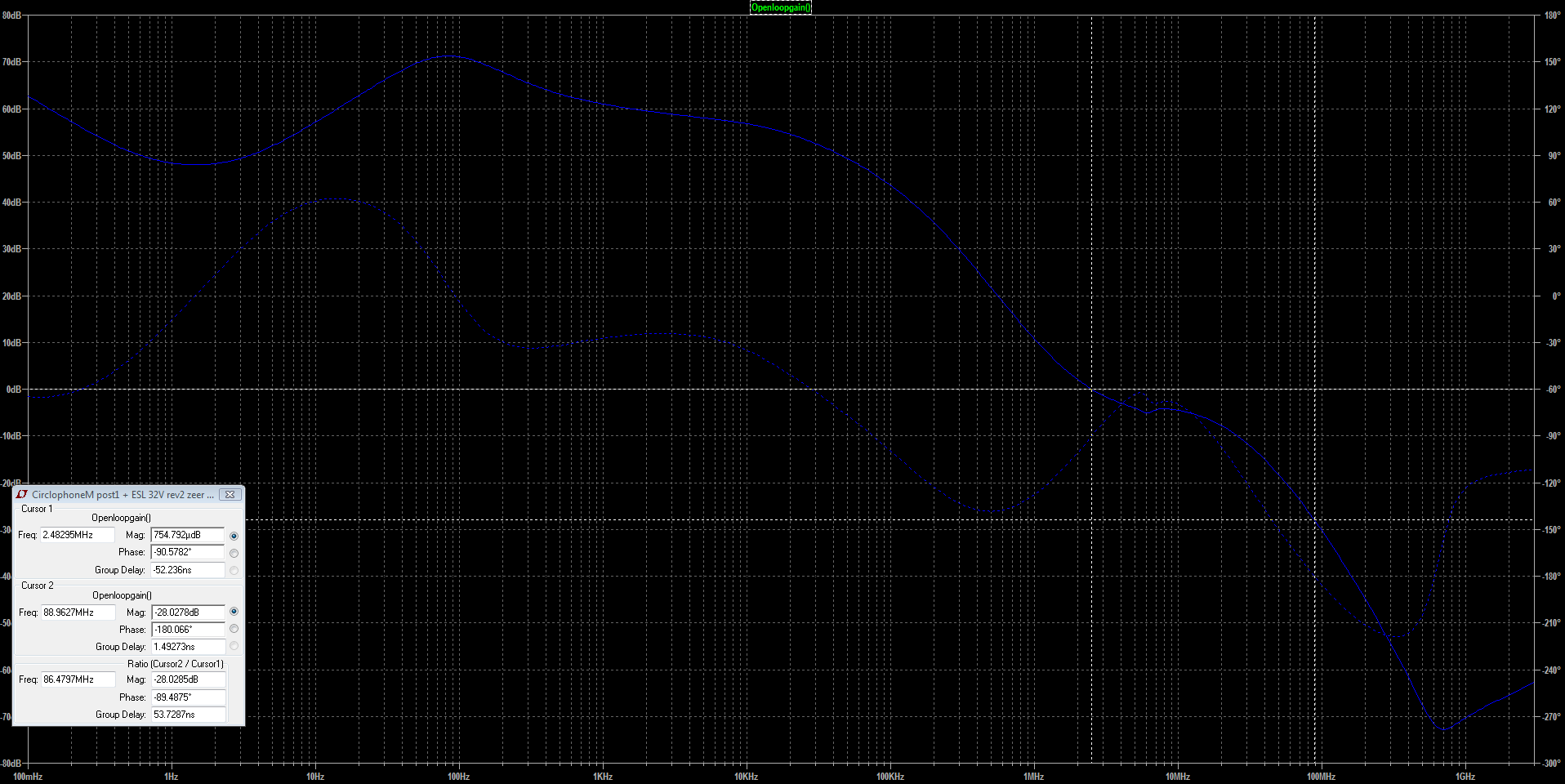Select Cursor 2 Mag radio button
1565x784 pixels.
[234, 612]
